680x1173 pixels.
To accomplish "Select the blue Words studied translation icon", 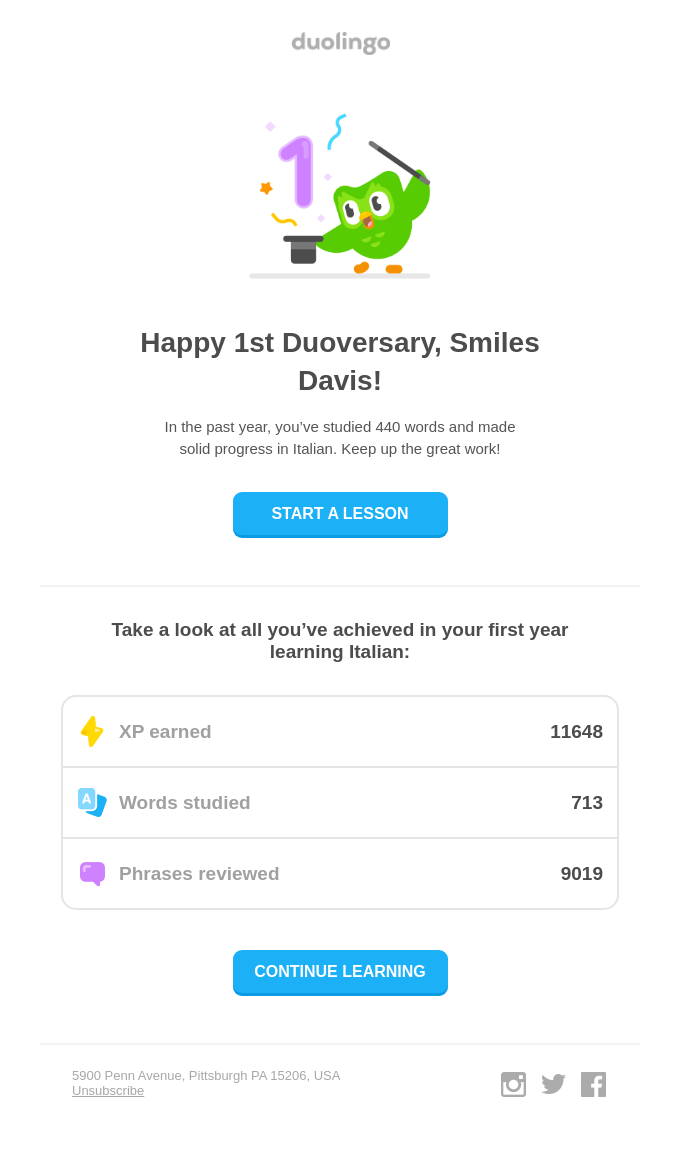I will 91,802.
